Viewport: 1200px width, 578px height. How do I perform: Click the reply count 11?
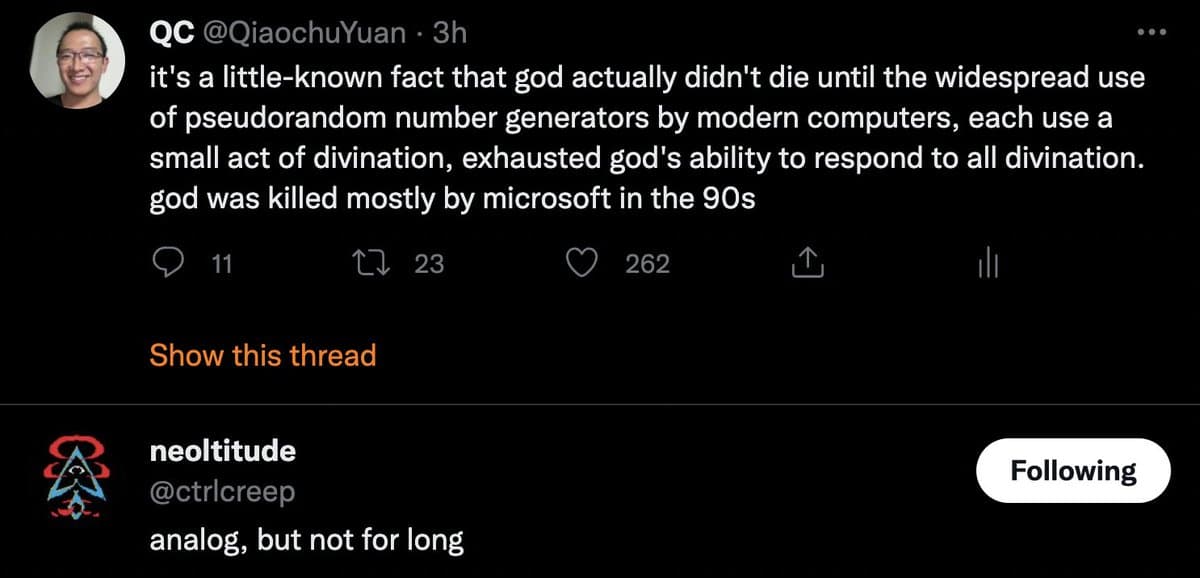click(x=223, y=264)
